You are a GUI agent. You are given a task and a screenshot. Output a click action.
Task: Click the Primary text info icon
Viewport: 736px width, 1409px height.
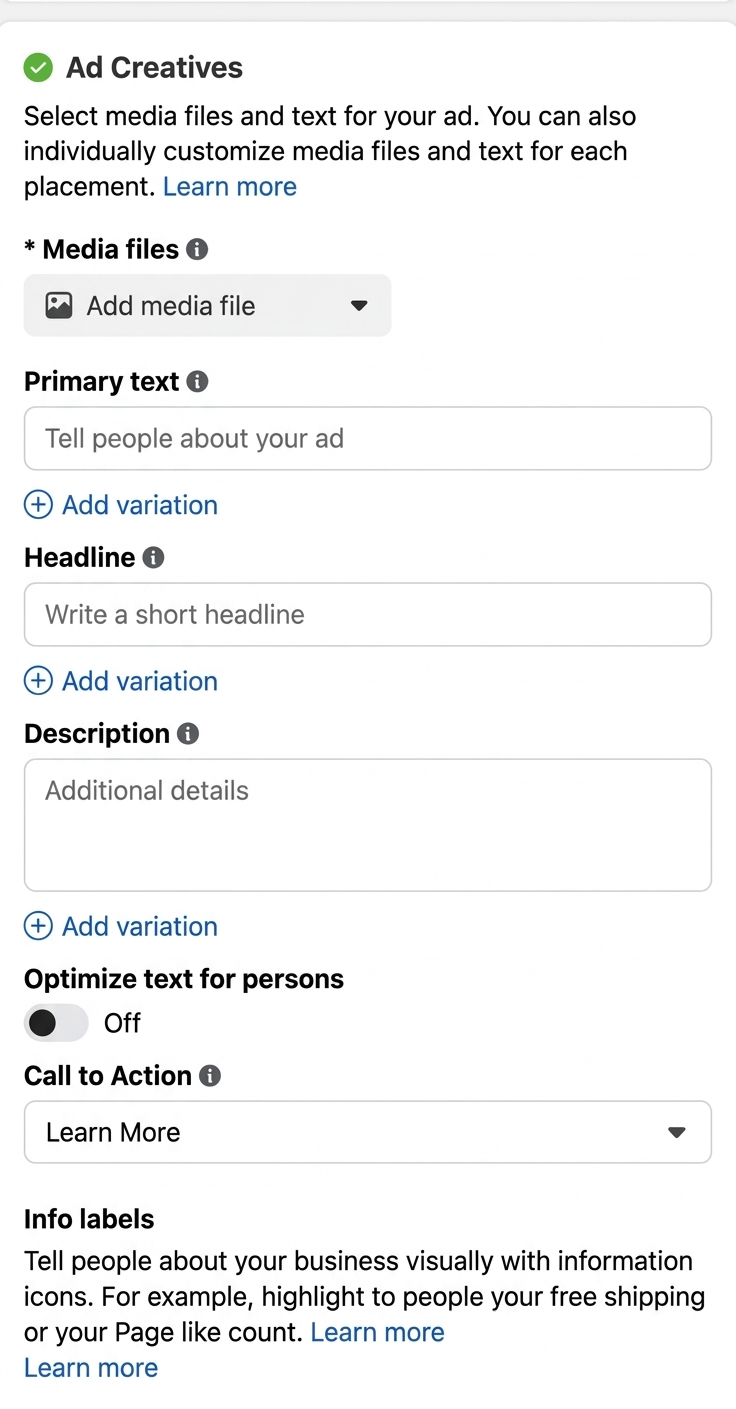(x=198, y=381)
